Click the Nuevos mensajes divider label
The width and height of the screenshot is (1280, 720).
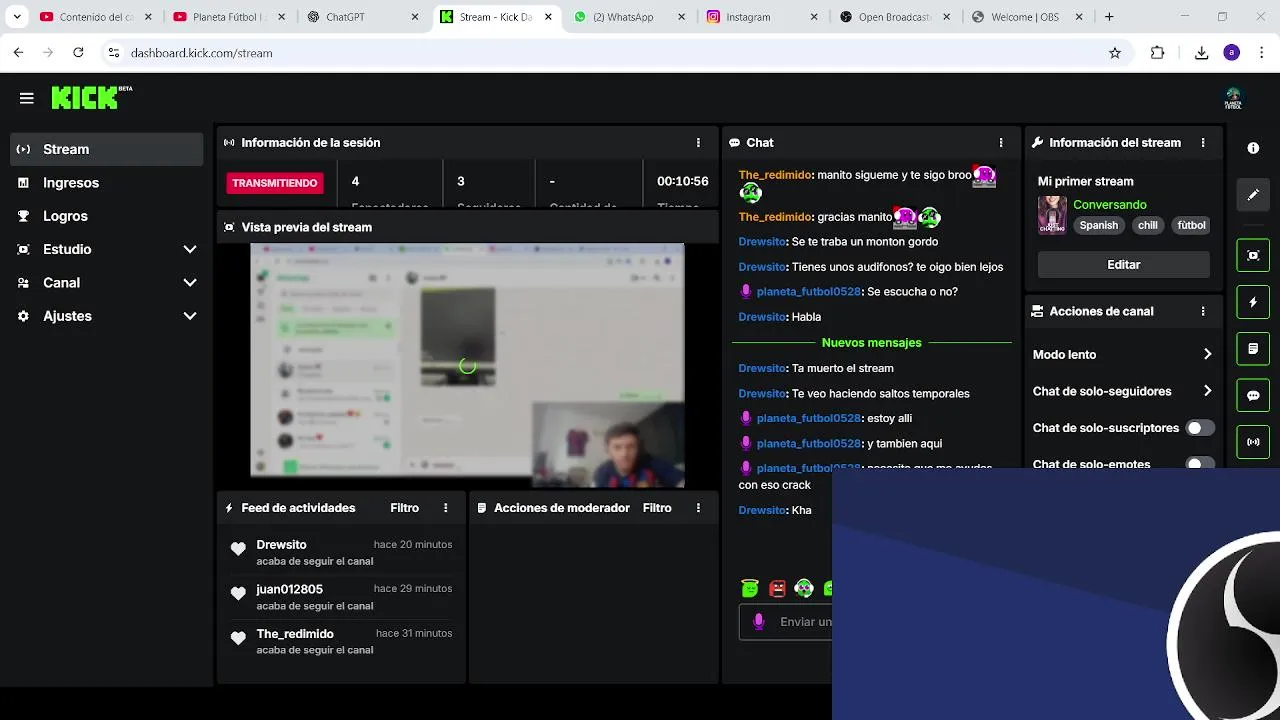(x=872, y=343)
